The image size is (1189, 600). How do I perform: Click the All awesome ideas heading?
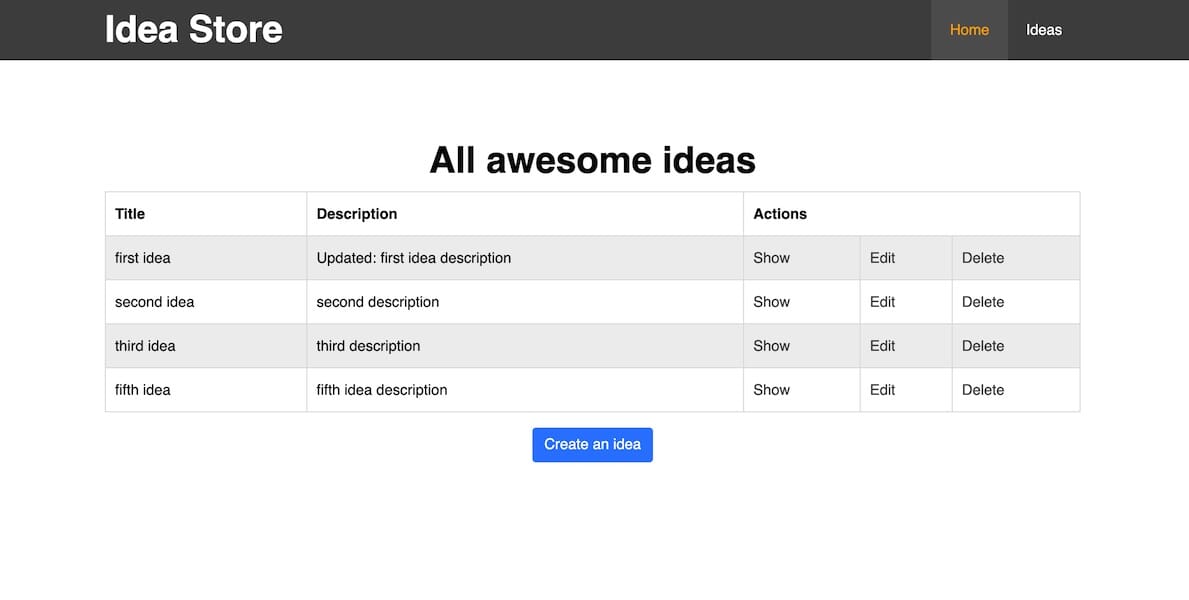point(592,160)
